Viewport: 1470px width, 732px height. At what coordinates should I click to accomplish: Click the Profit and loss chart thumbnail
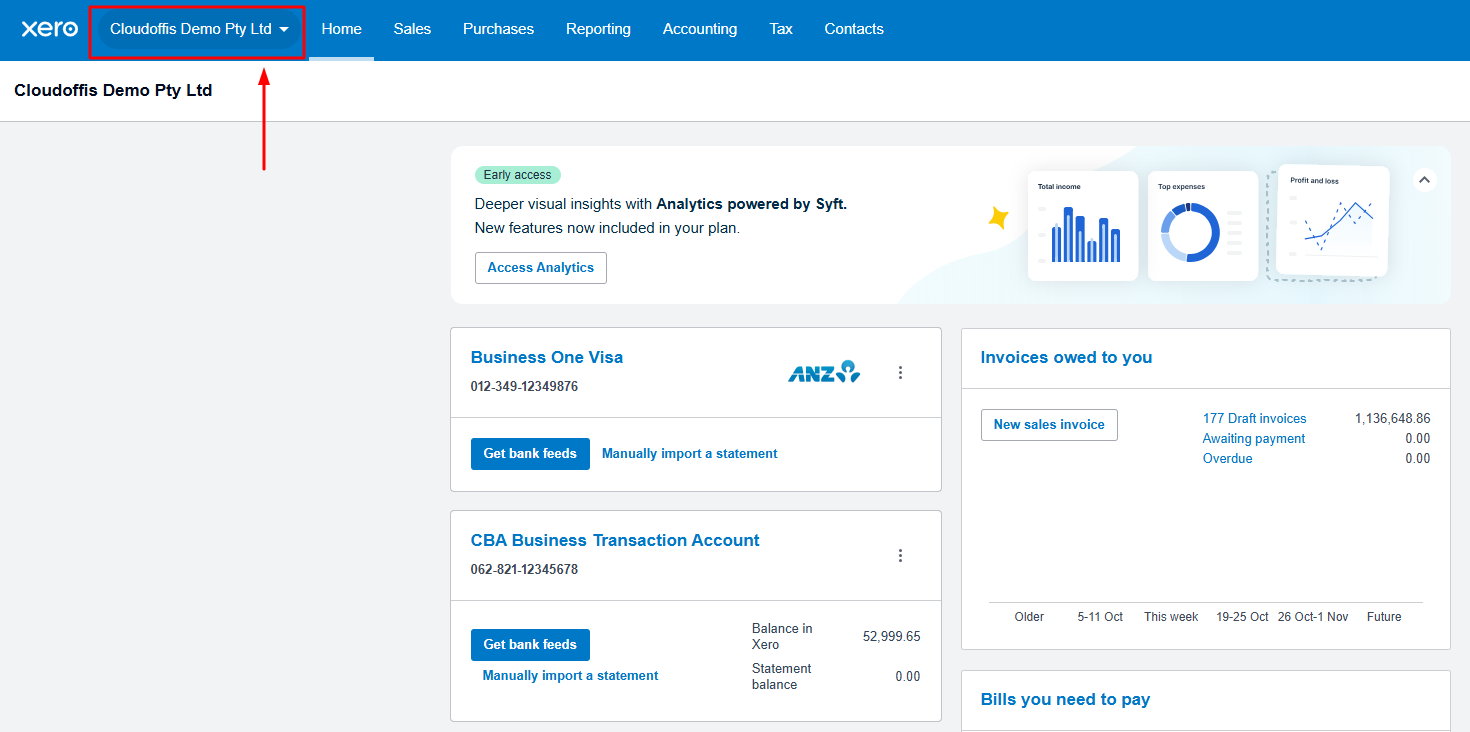tap(1331, 220)
